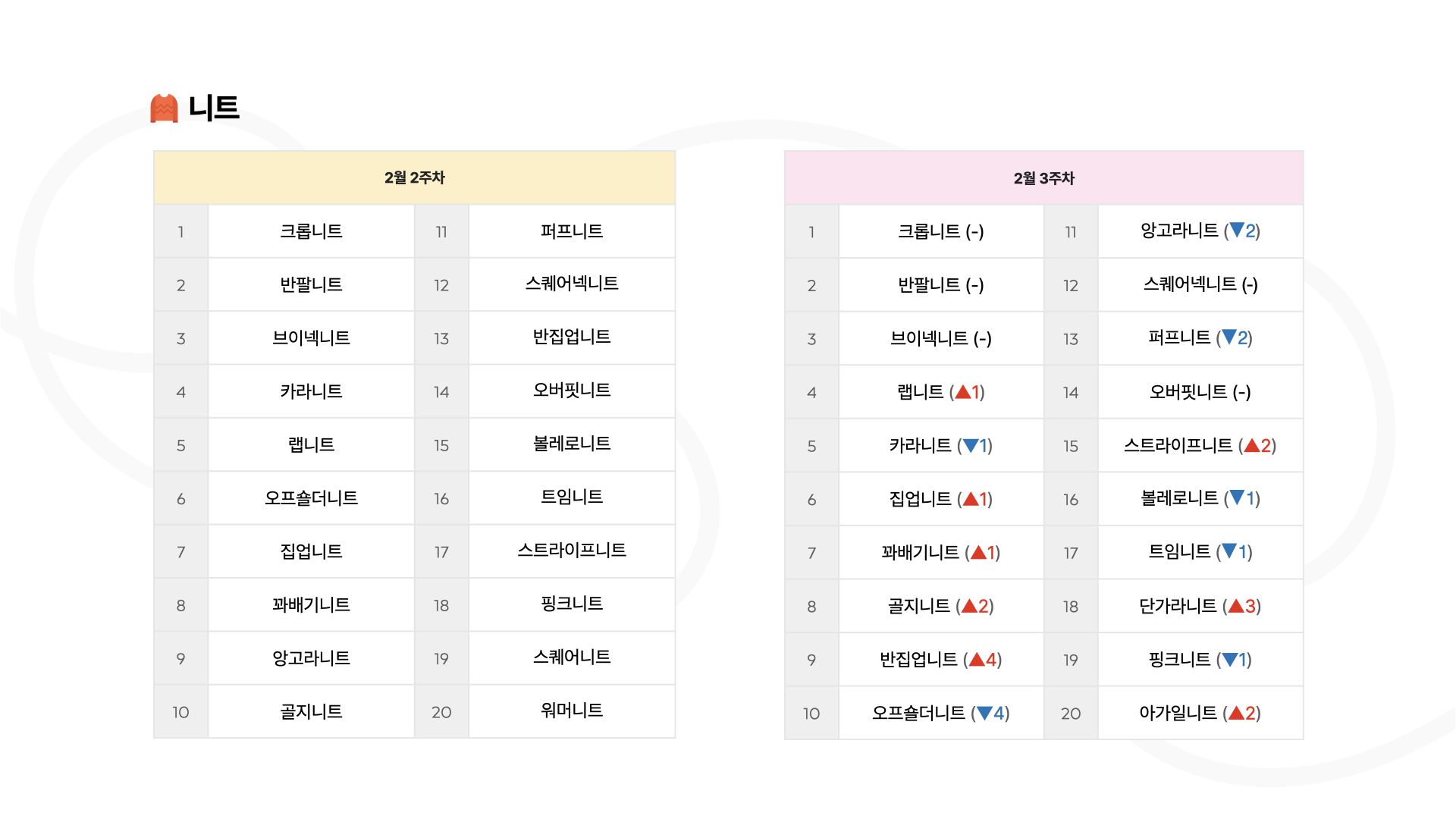Click rank number 15 in 2월 2주차 table
The height and width of the screenshot is (819, 1456).
(x=441, y=445)
